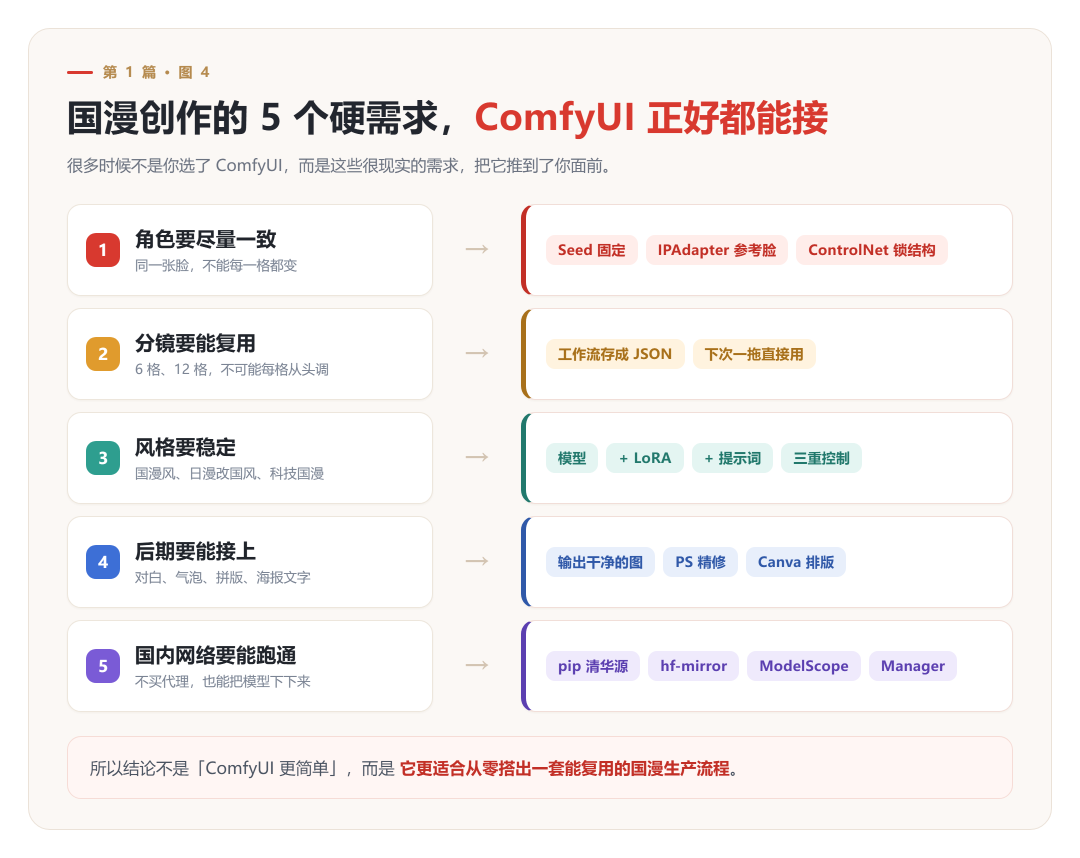1080x858 pixels.
Task: Choose the '+ LoRA' tag
Action: pos(645,458)
